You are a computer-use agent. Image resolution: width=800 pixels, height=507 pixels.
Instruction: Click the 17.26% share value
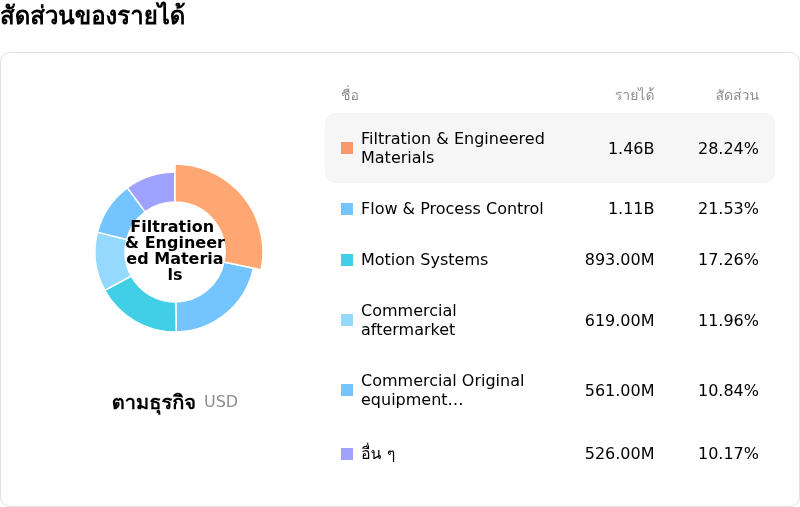[728, 260]
